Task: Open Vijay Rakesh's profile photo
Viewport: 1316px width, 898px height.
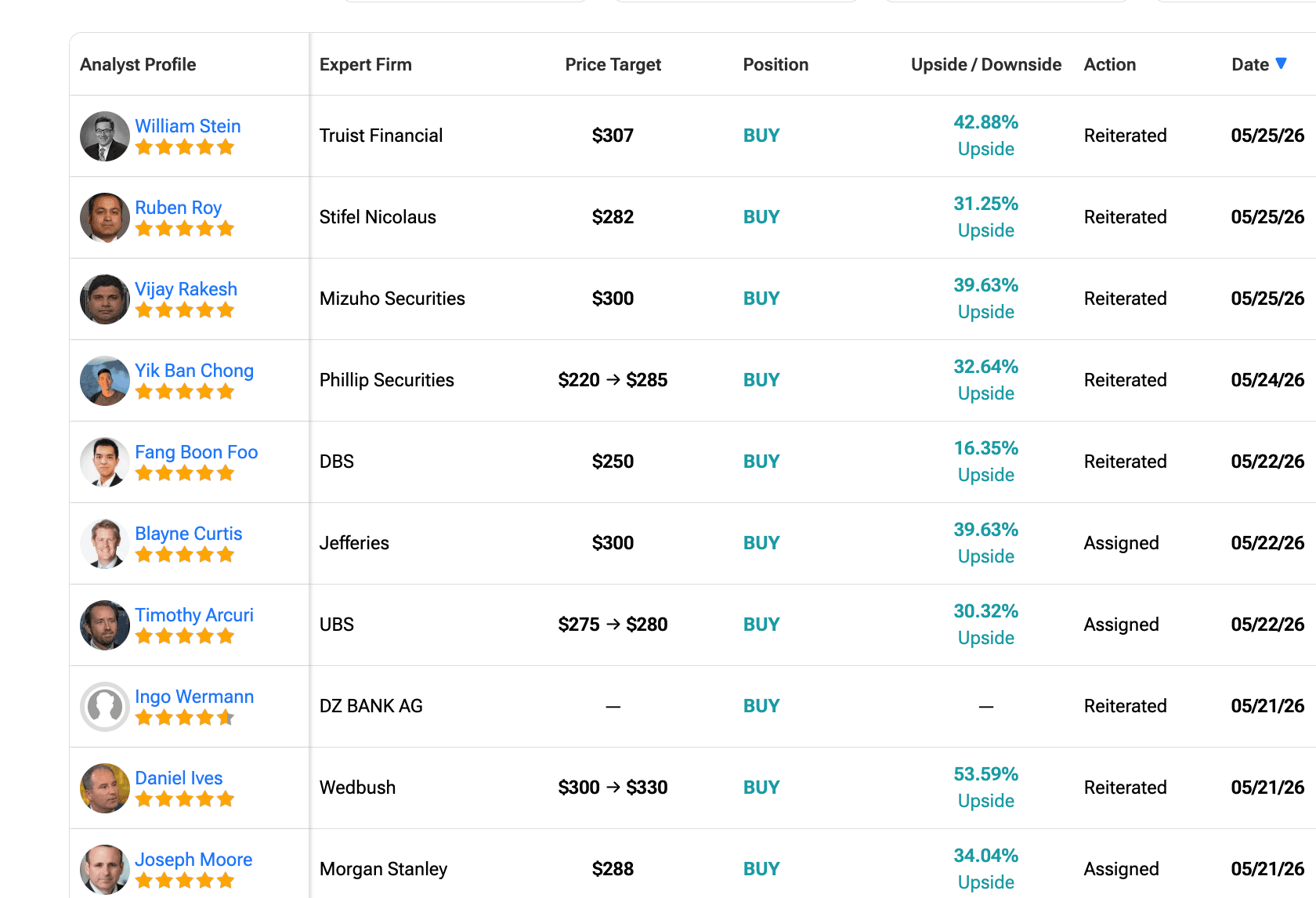Action: [x=105, y=299]
